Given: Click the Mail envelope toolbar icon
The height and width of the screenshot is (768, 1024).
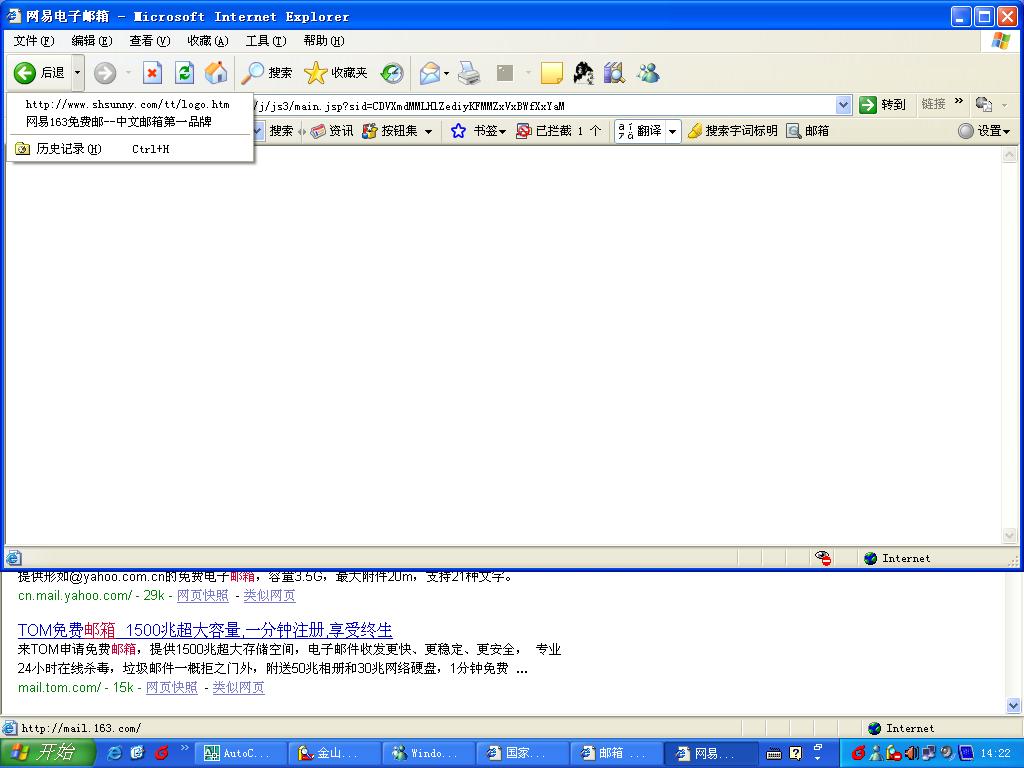Looking at the screenshot, I should (x=430, y=72).
